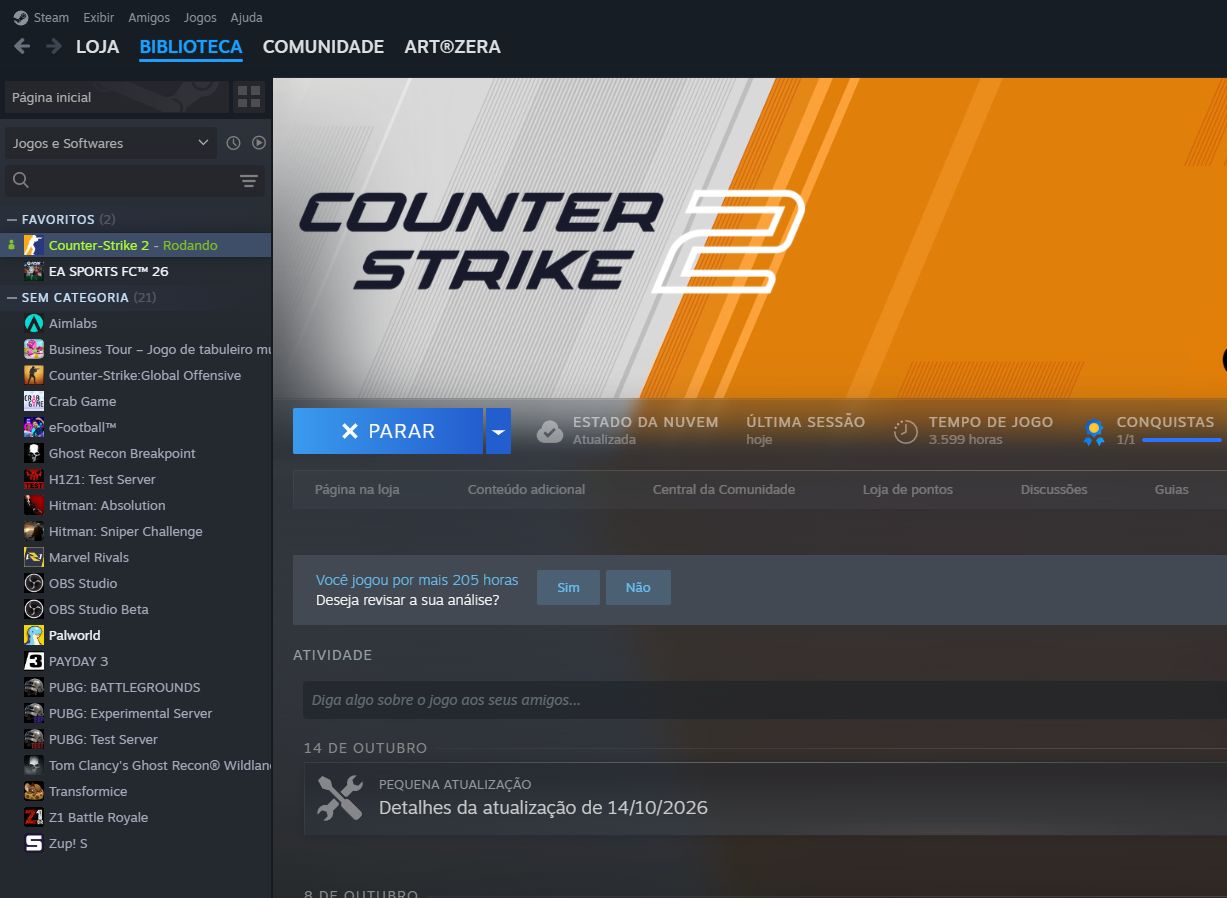The width and height of the screenshot is (1227, 898).
Task: Collapse the SEM CATEGORIA section
Action: [x=12, y=297]
